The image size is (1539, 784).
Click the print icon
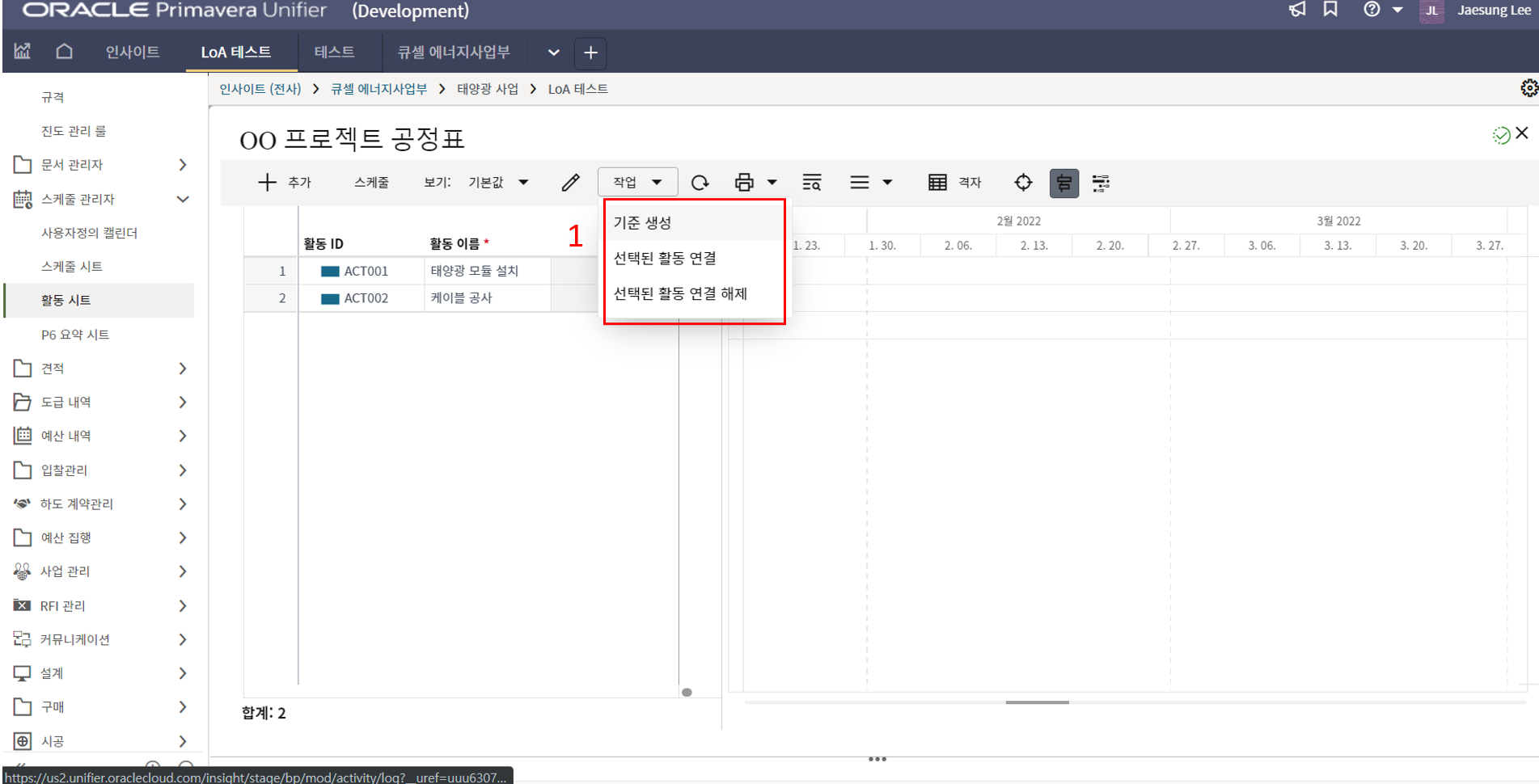click(x=744, y=183)
